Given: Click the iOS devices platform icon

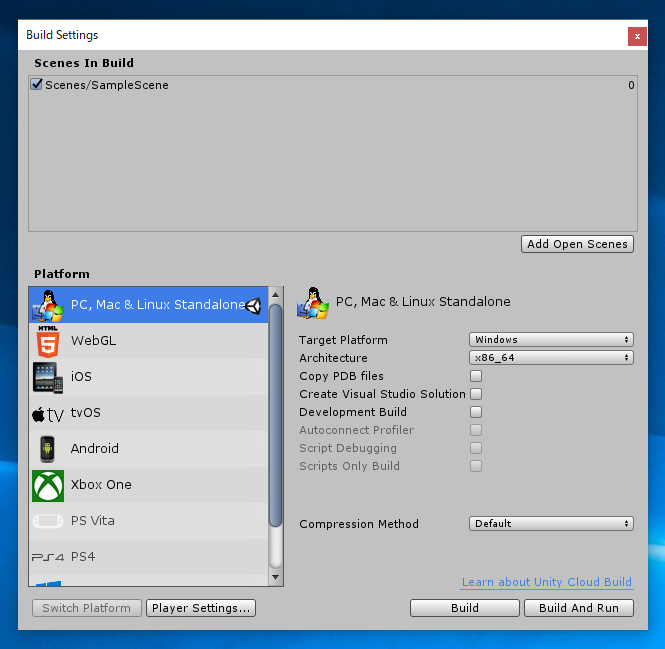Looking at the screenshot, I should tap(48, 378).
